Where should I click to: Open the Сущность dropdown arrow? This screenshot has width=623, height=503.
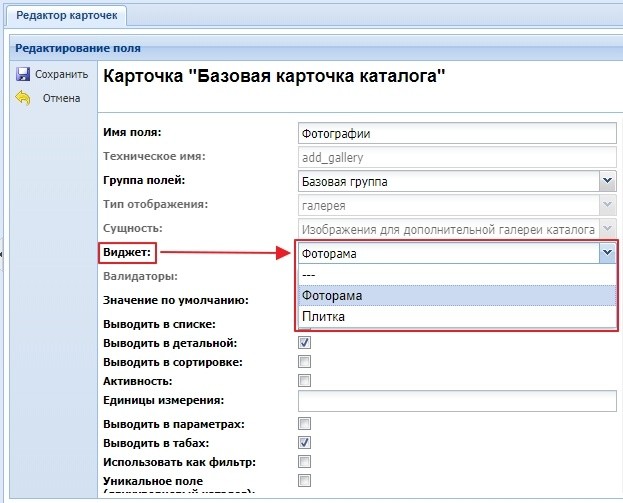pyautogui.click(x=607, y=230)
